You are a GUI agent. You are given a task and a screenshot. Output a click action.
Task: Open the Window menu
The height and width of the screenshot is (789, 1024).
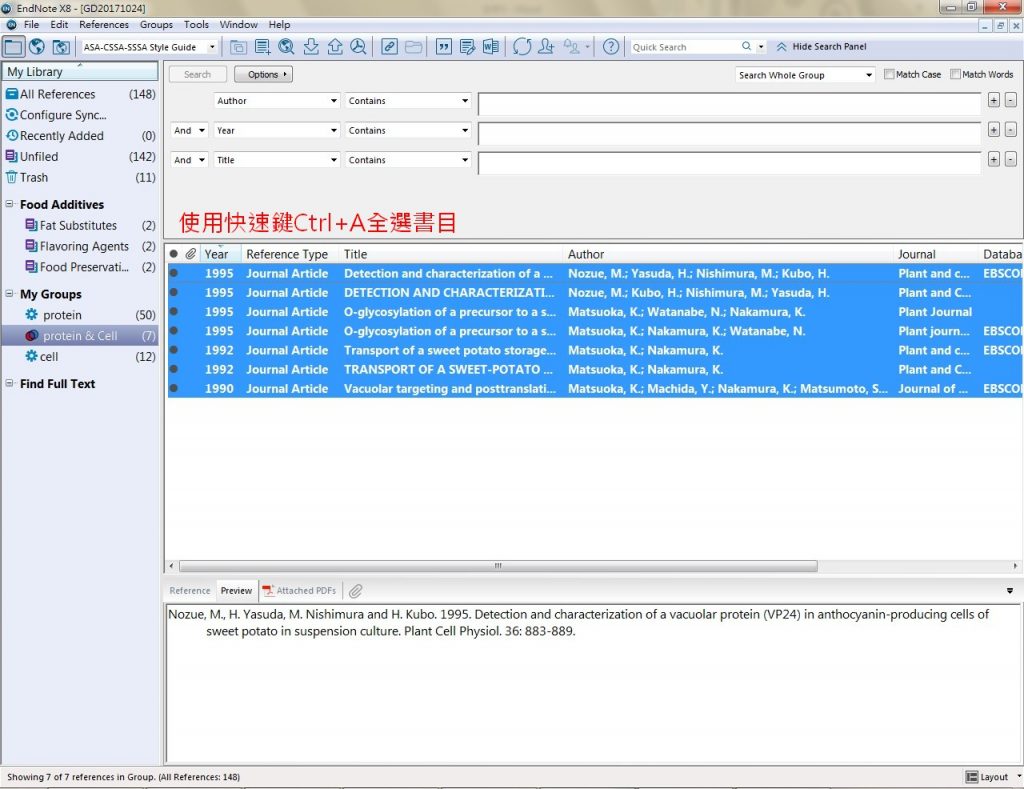pyautogui.click(x=238, y=24)
